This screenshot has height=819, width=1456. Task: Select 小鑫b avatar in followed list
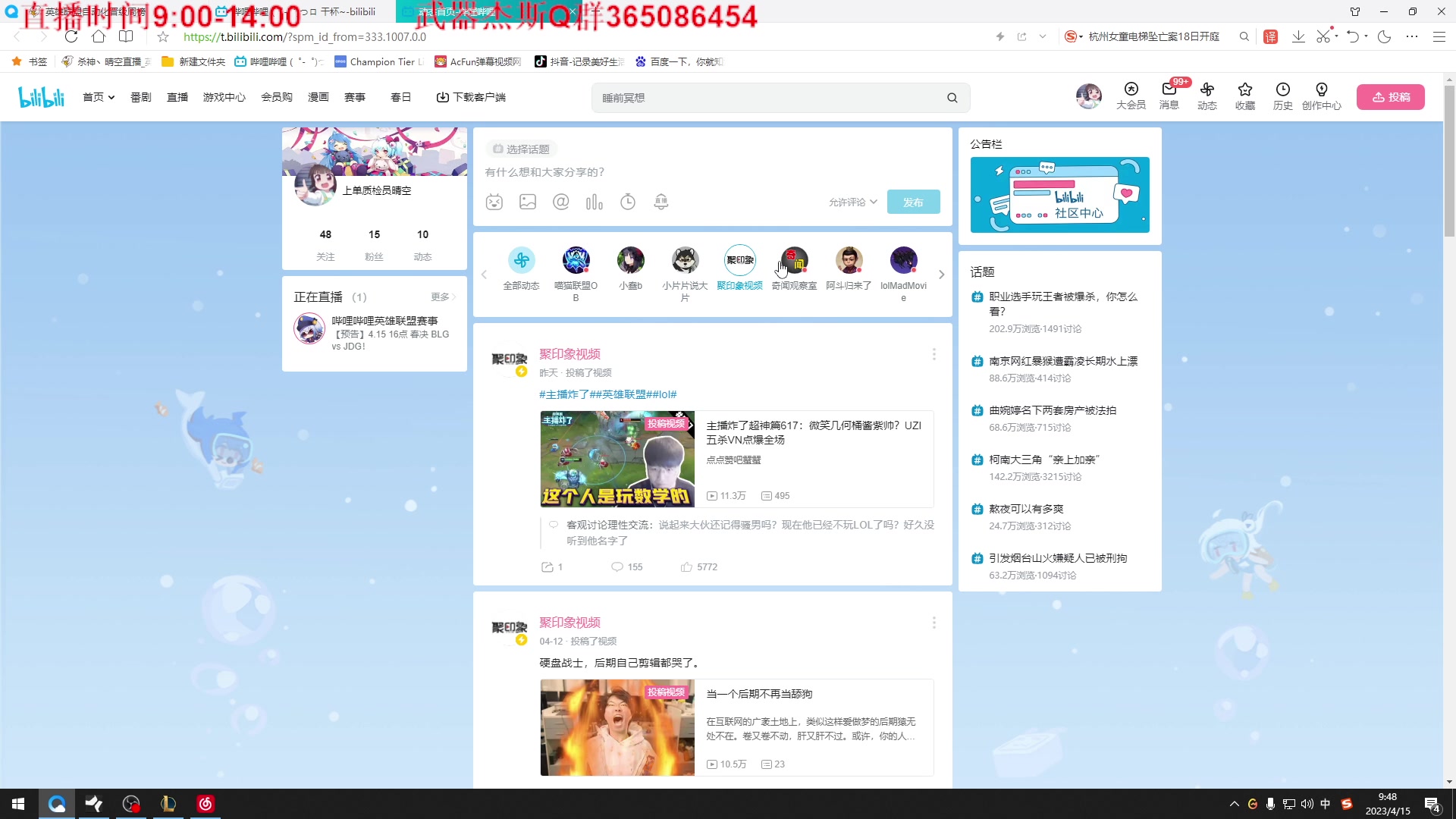pos(631,260)
